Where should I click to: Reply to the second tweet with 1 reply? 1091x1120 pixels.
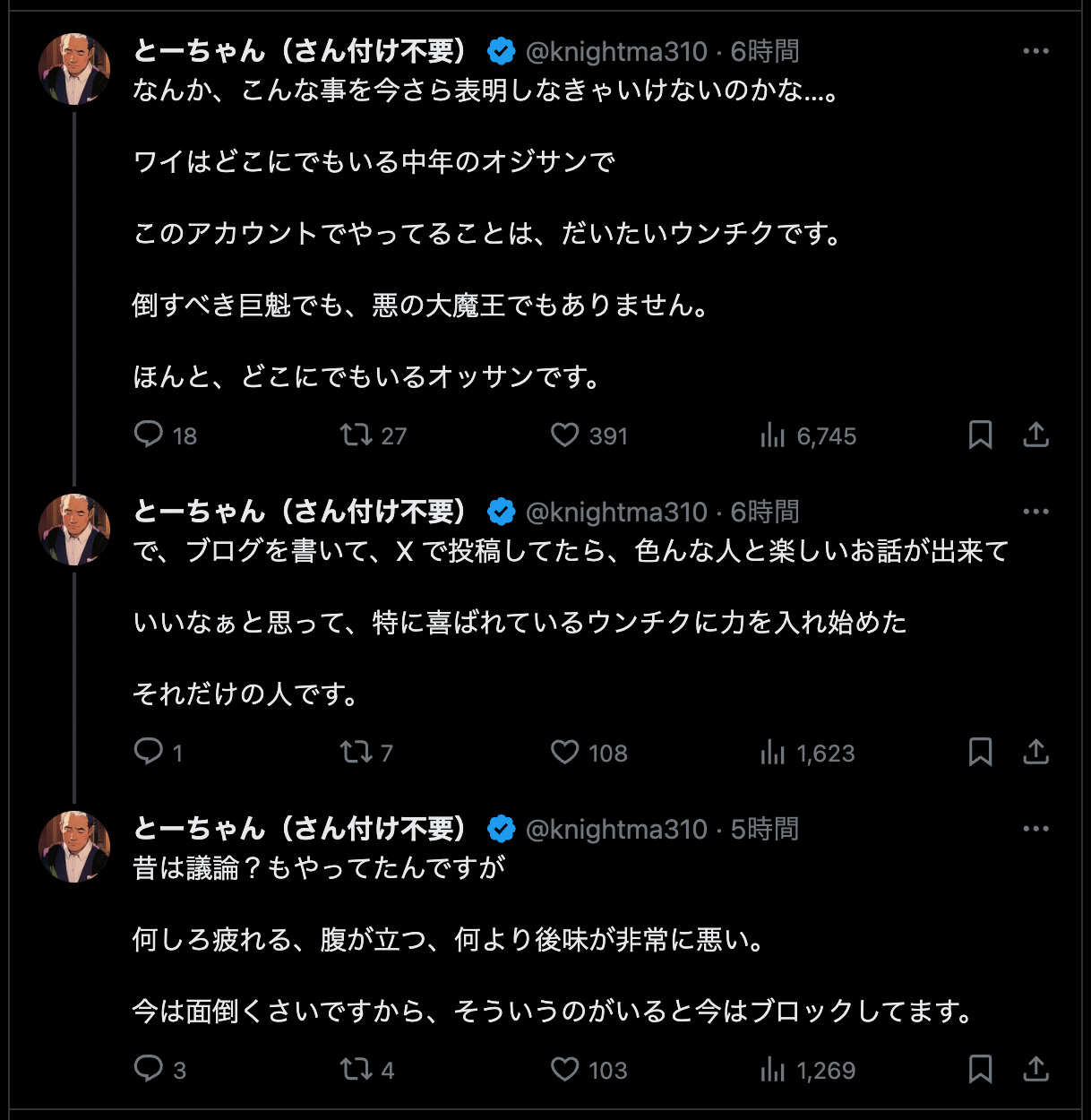148,752
